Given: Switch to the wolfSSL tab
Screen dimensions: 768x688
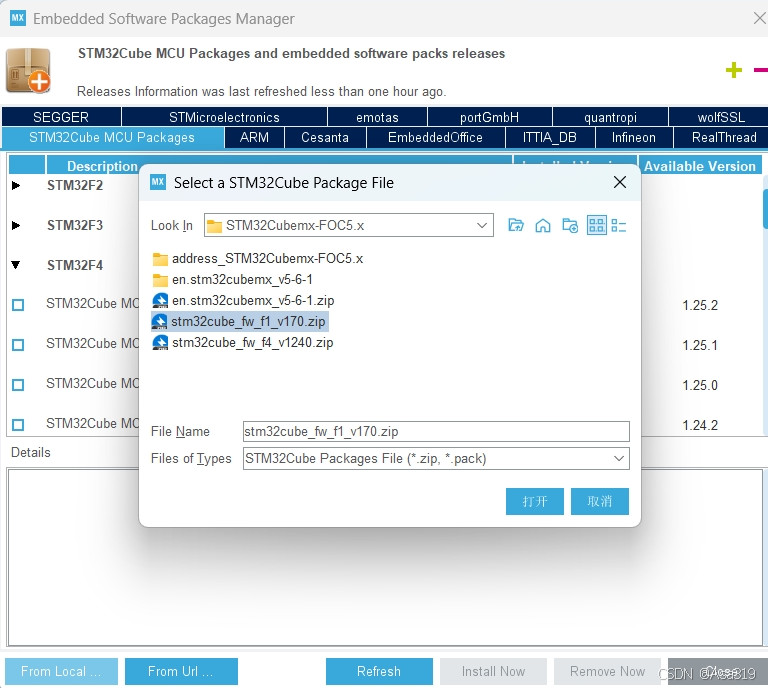Looking at the screenshot, I should (x=720, y=117).
